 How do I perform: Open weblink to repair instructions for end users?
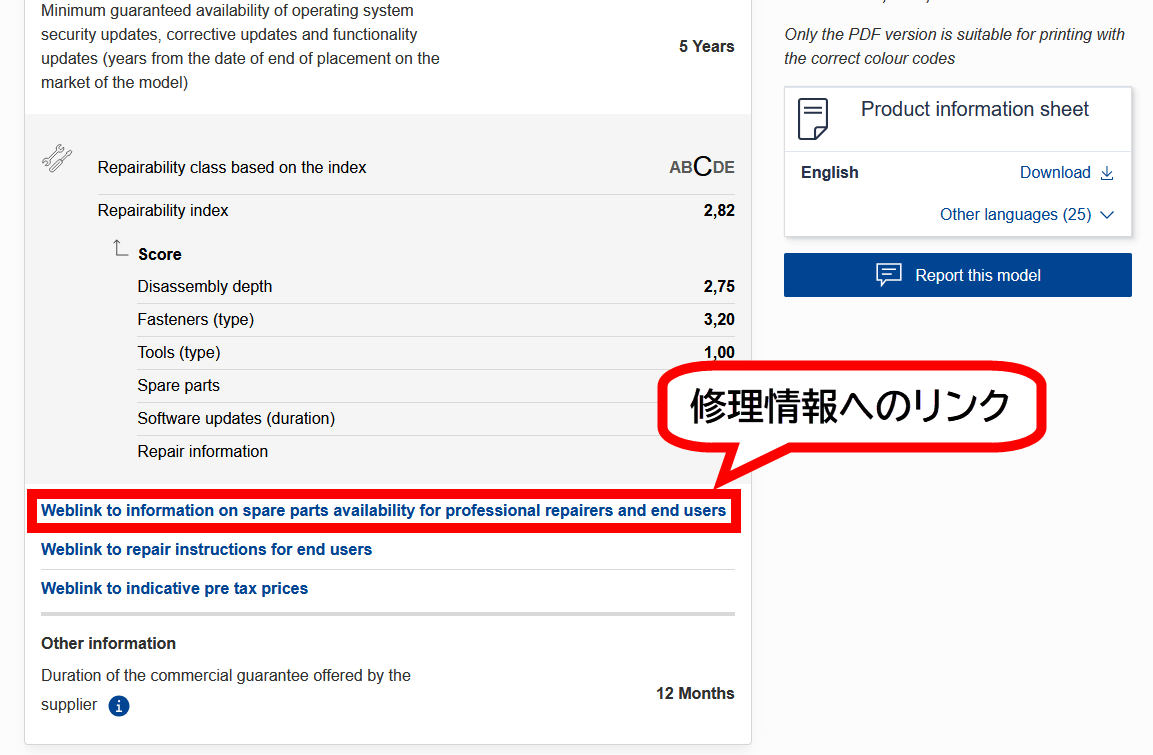pos(207,549)
